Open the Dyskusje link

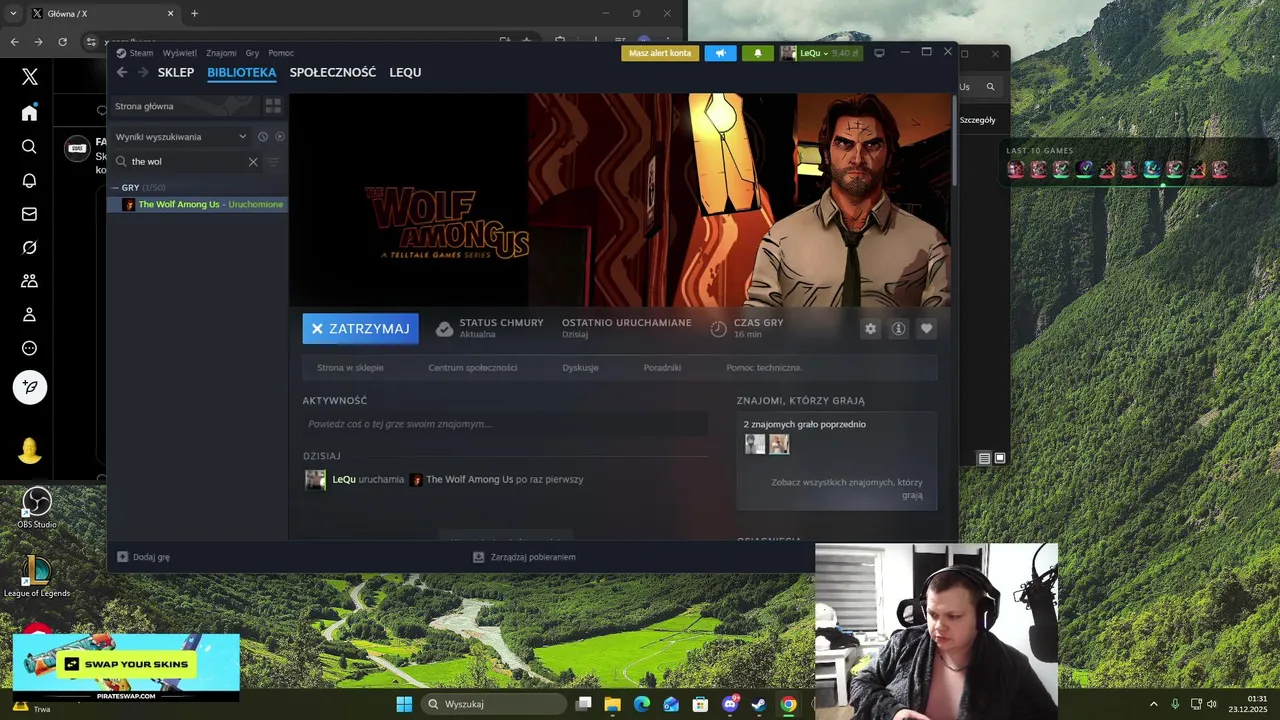point(580,368)
